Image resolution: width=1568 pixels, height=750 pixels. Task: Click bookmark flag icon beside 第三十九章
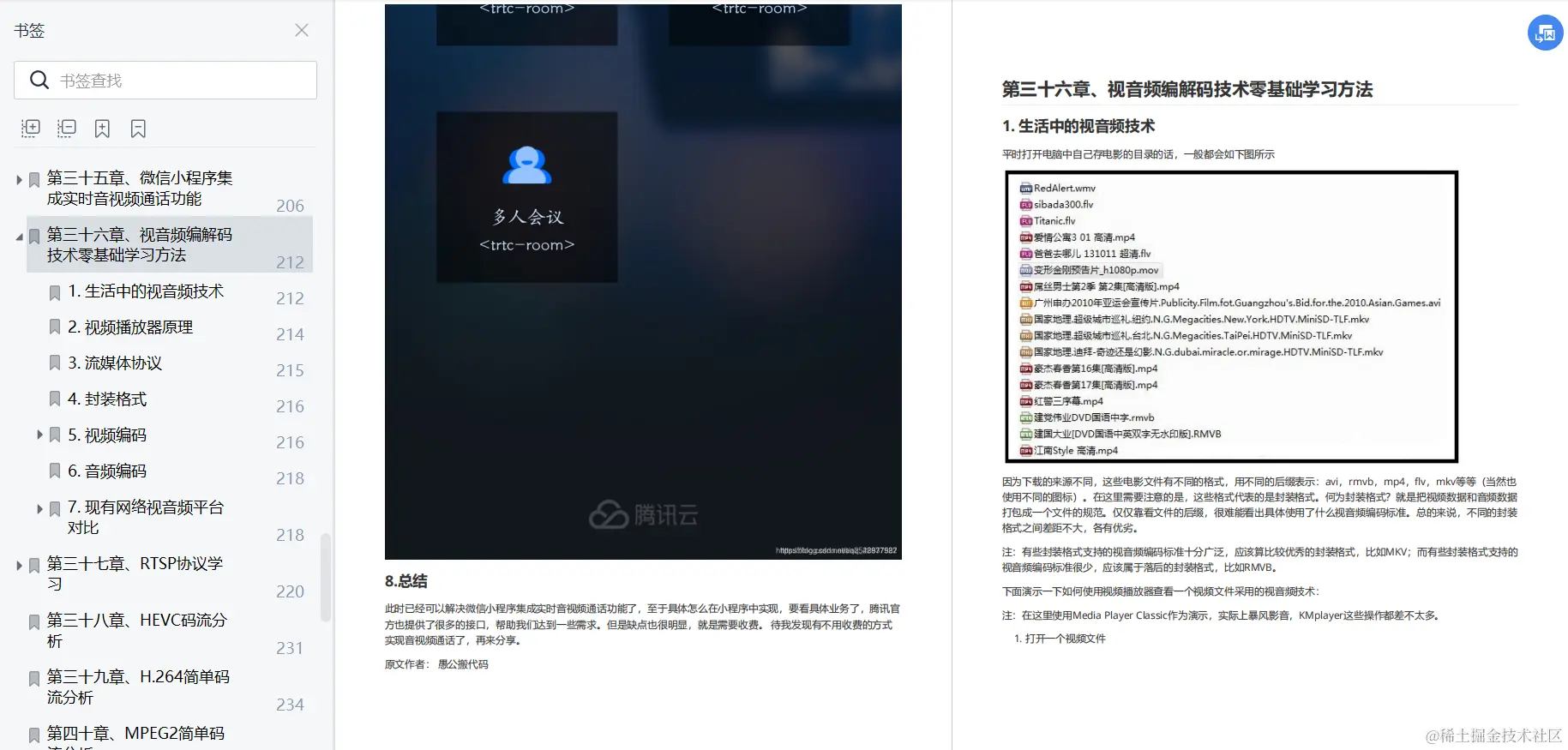(x=34, y=679)
